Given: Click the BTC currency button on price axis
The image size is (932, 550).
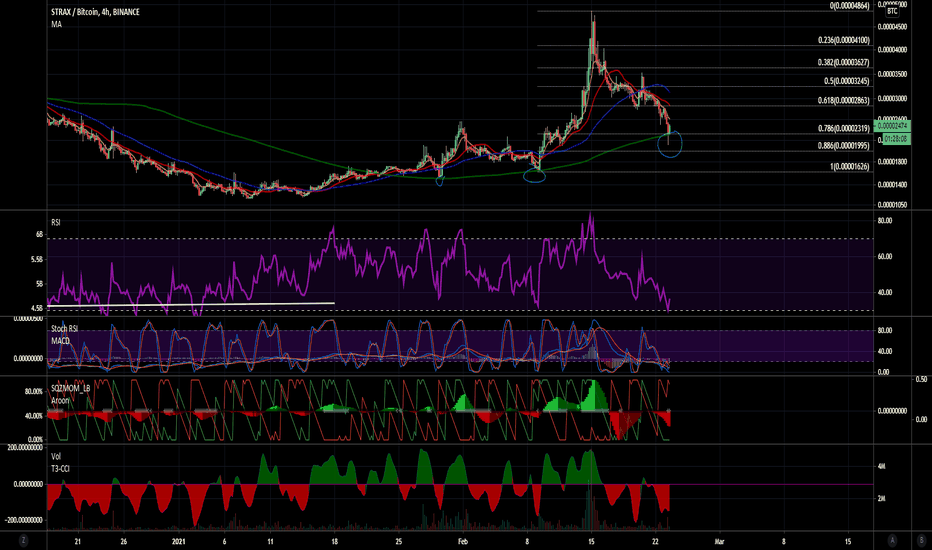Looking at the screenshot, I should coord(892,11).
